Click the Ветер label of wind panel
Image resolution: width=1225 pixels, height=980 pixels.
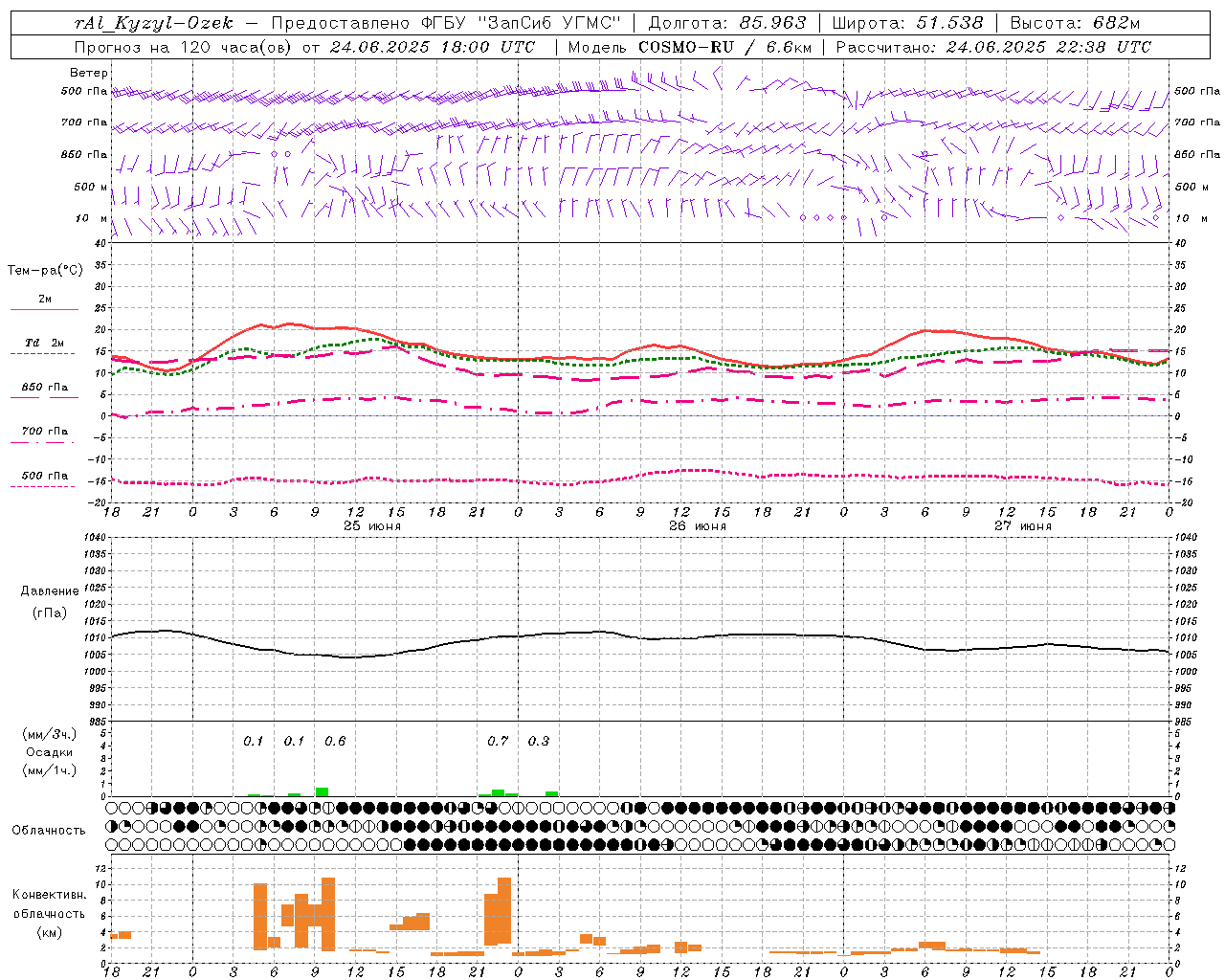click(89, 73)
